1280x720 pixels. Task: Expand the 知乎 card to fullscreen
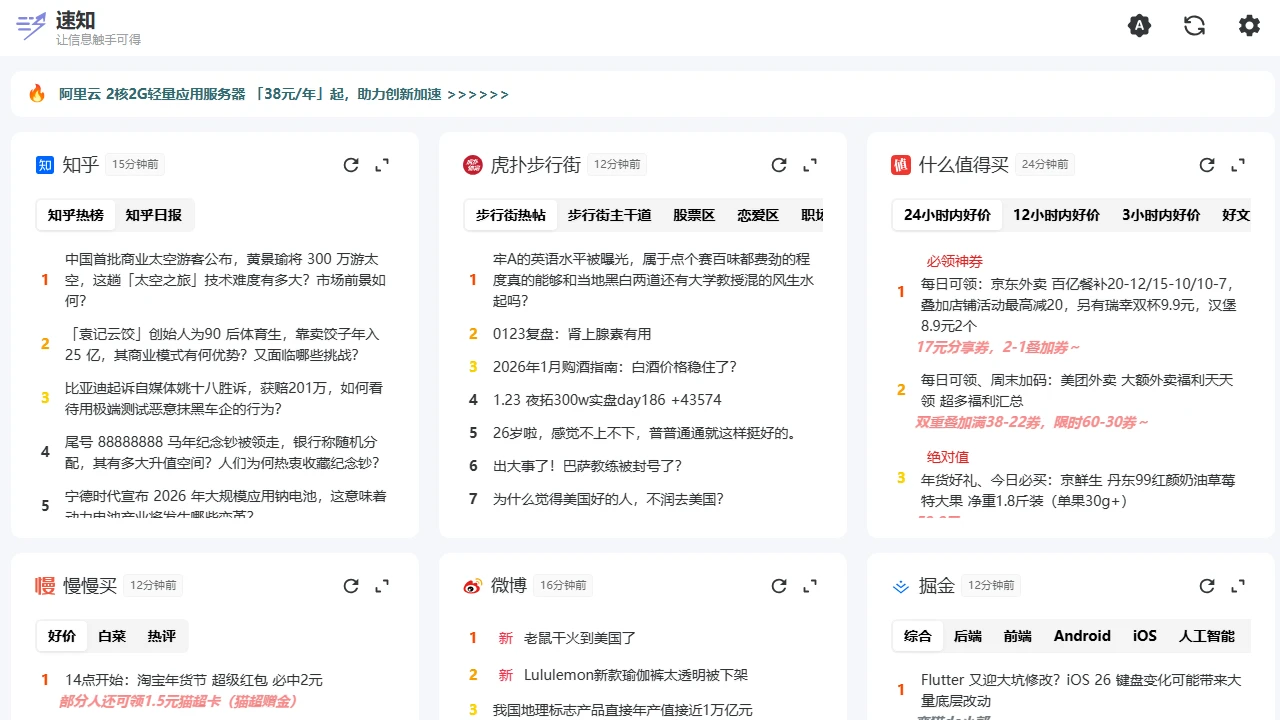click(x=382, y=165)
